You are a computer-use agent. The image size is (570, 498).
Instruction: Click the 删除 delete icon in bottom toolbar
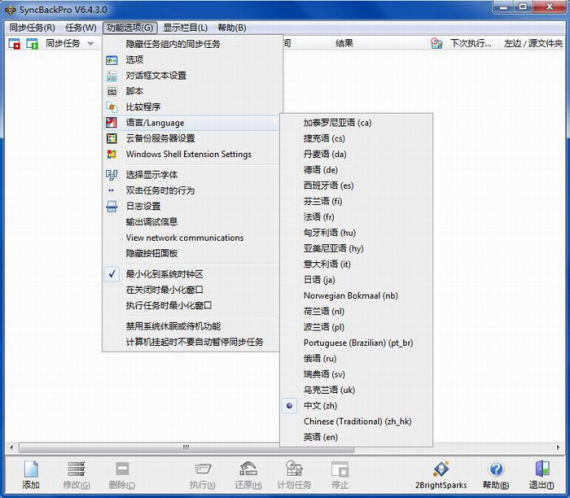[x=122, y=469]
